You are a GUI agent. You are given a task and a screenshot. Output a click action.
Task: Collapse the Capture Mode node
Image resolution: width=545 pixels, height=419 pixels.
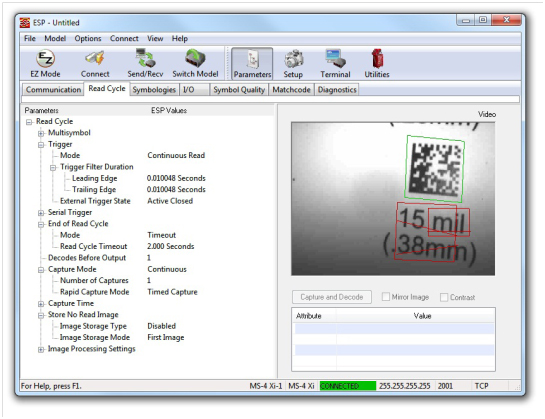tap(41, 270)
